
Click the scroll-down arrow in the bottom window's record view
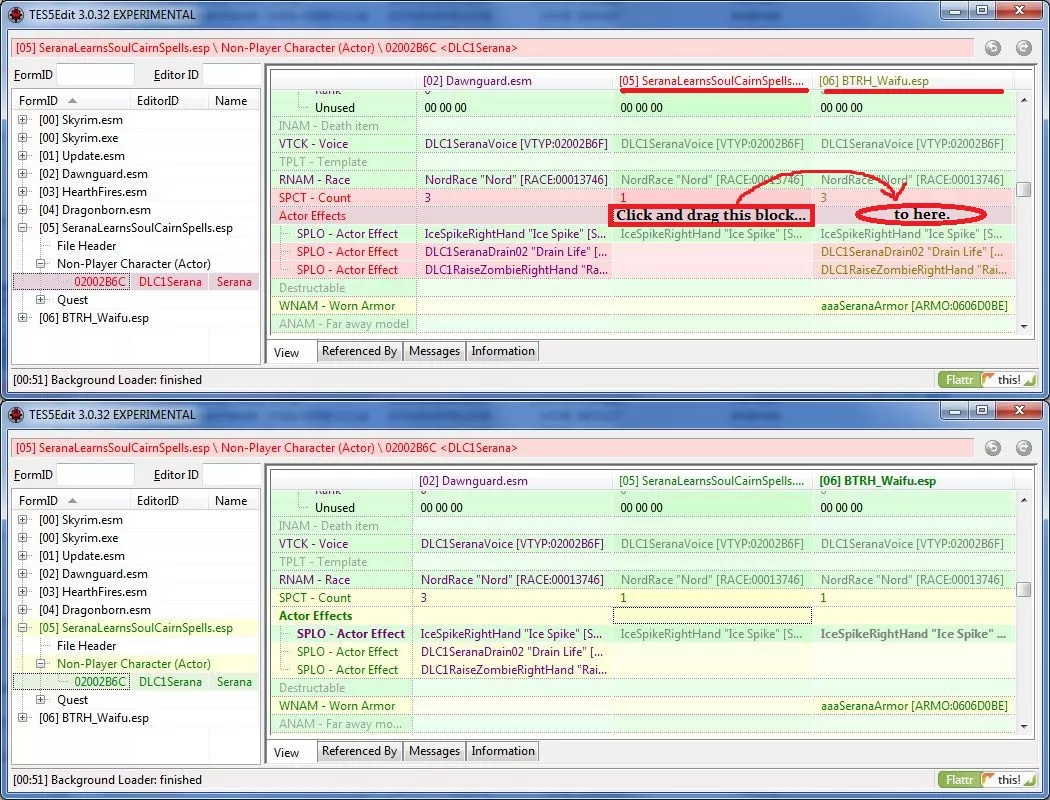tap(1024, 726)
